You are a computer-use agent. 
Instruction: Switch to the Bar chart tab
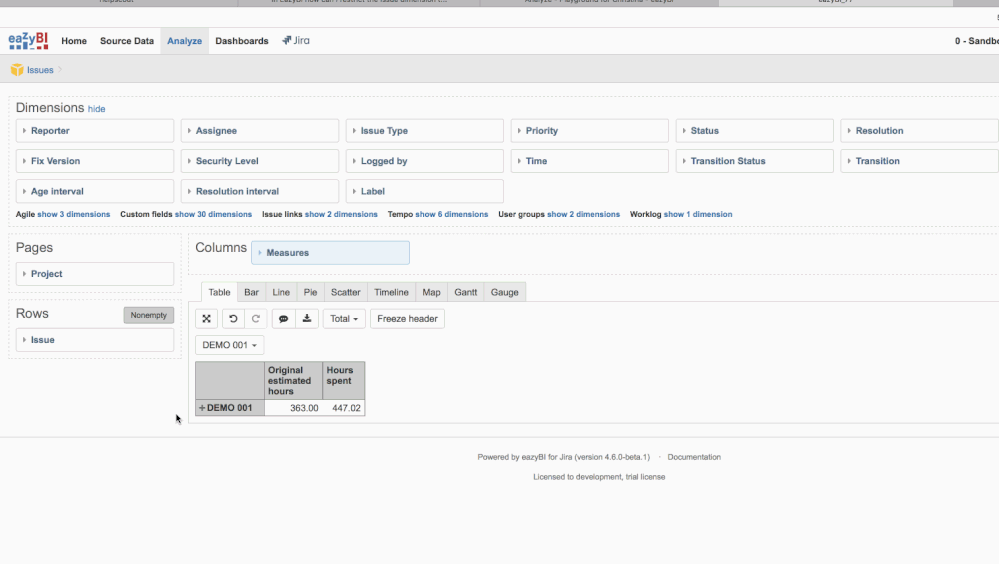click(252, 292)
